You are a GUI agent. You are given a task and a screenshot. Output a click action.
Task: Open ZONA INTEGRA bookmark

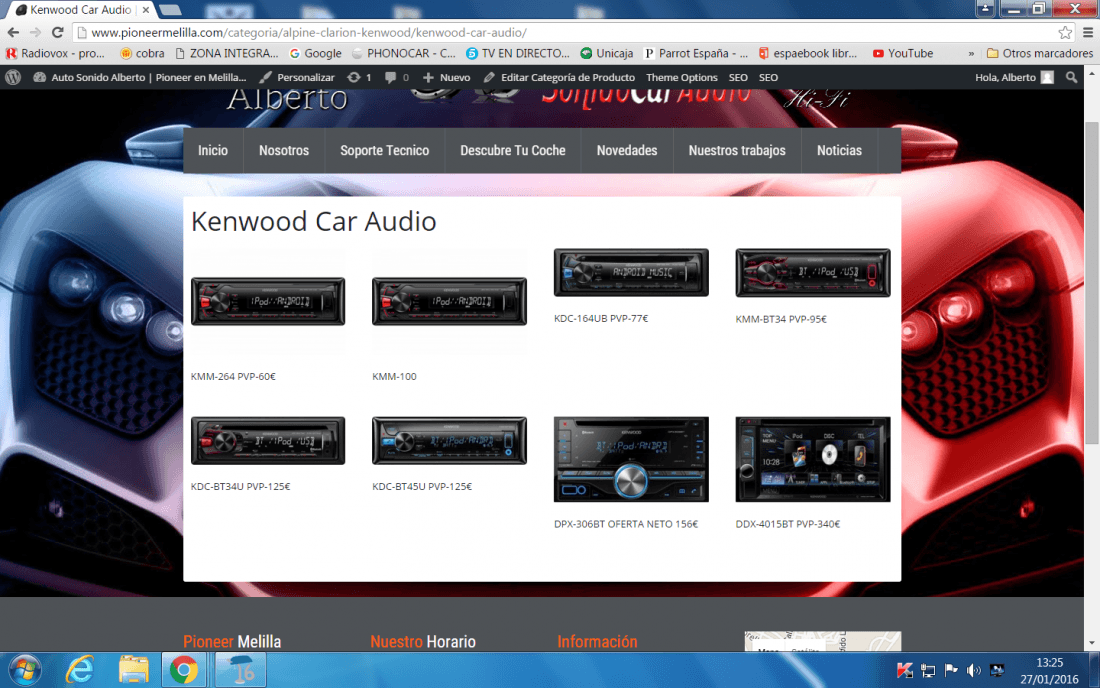227,53
